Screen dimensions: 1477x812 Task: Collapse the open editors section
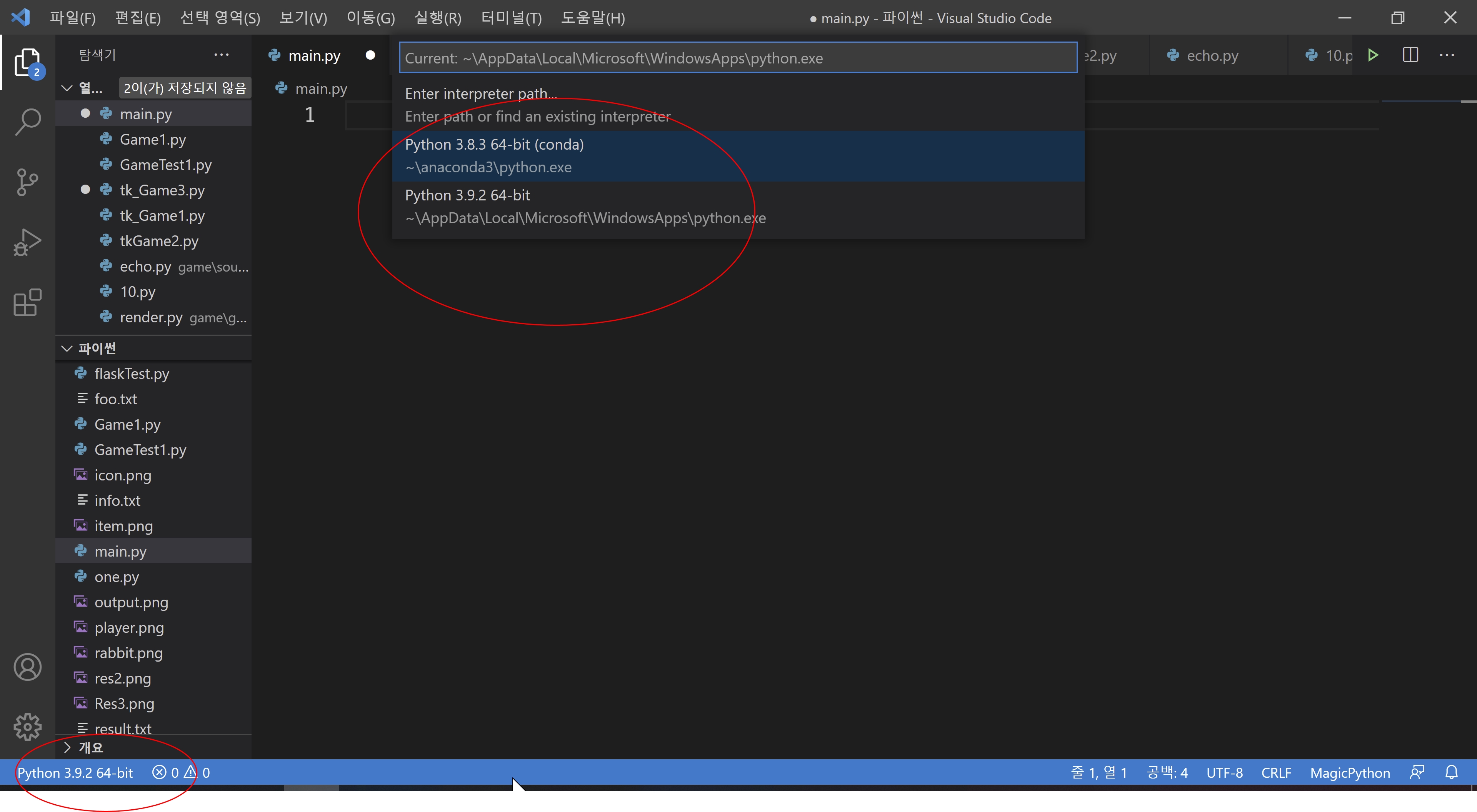[67, 88]
